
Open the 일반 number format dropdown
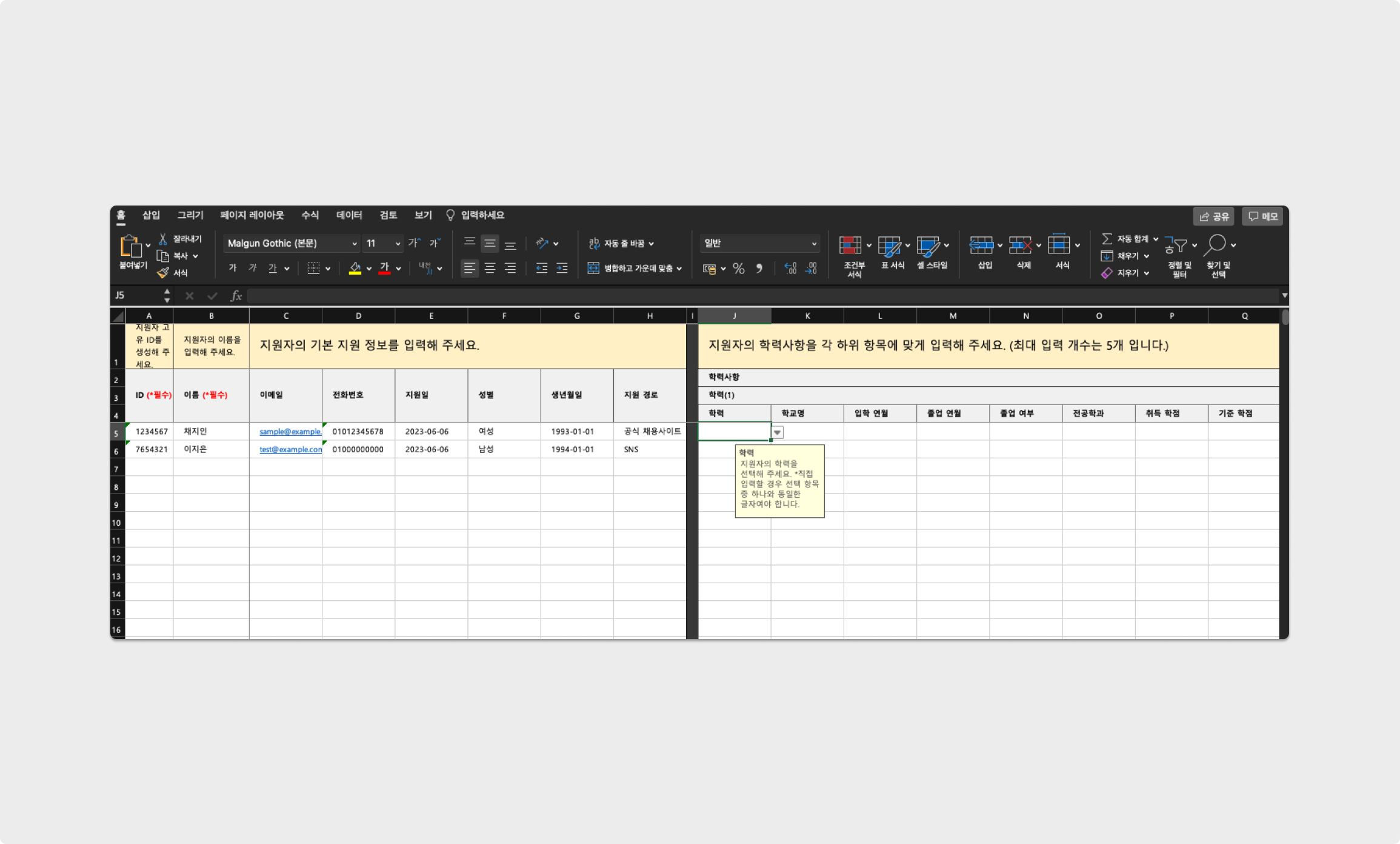click(814, 244)
